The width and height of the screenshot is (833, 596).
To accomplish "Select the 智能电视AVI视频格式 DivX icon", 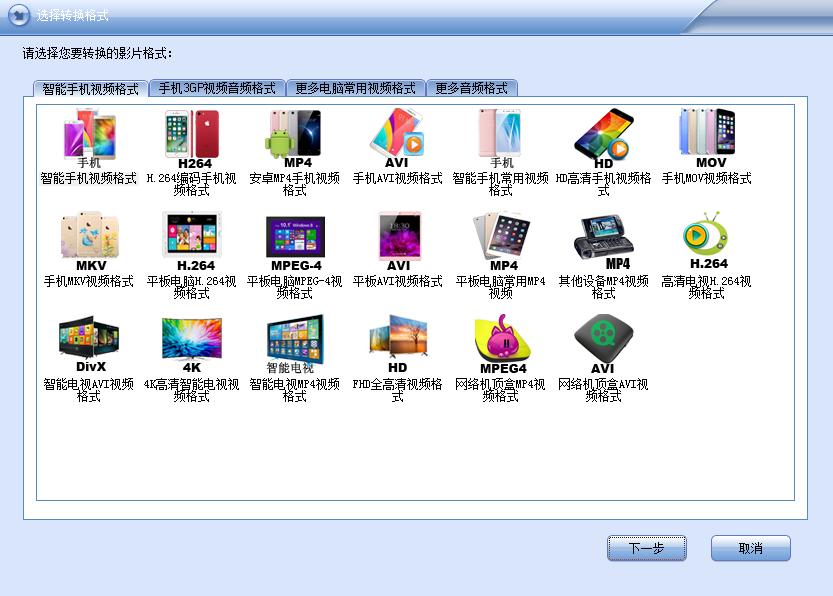I will (x=89, y=344).
